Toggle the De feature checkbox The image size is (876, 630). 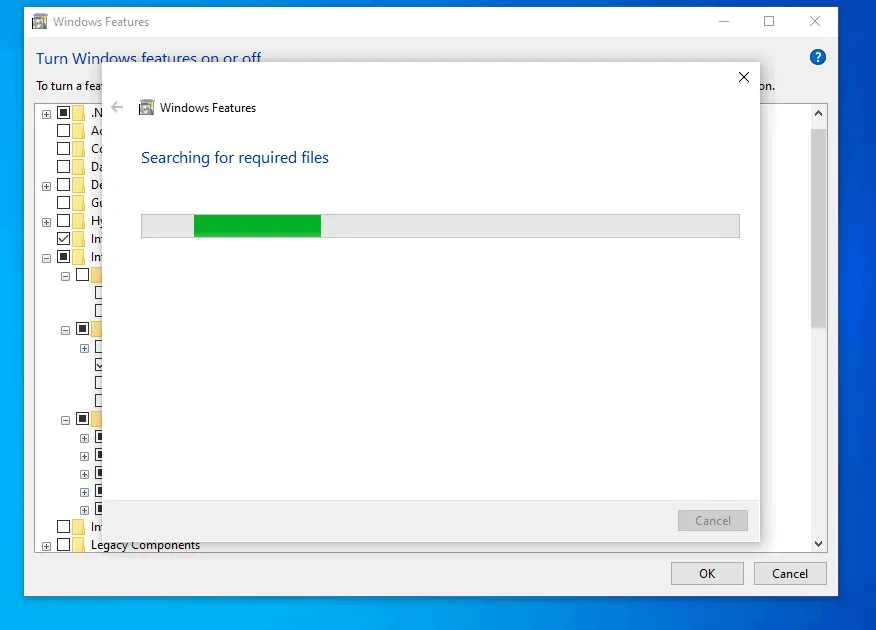pyautogui.click(x=64, y=185)
